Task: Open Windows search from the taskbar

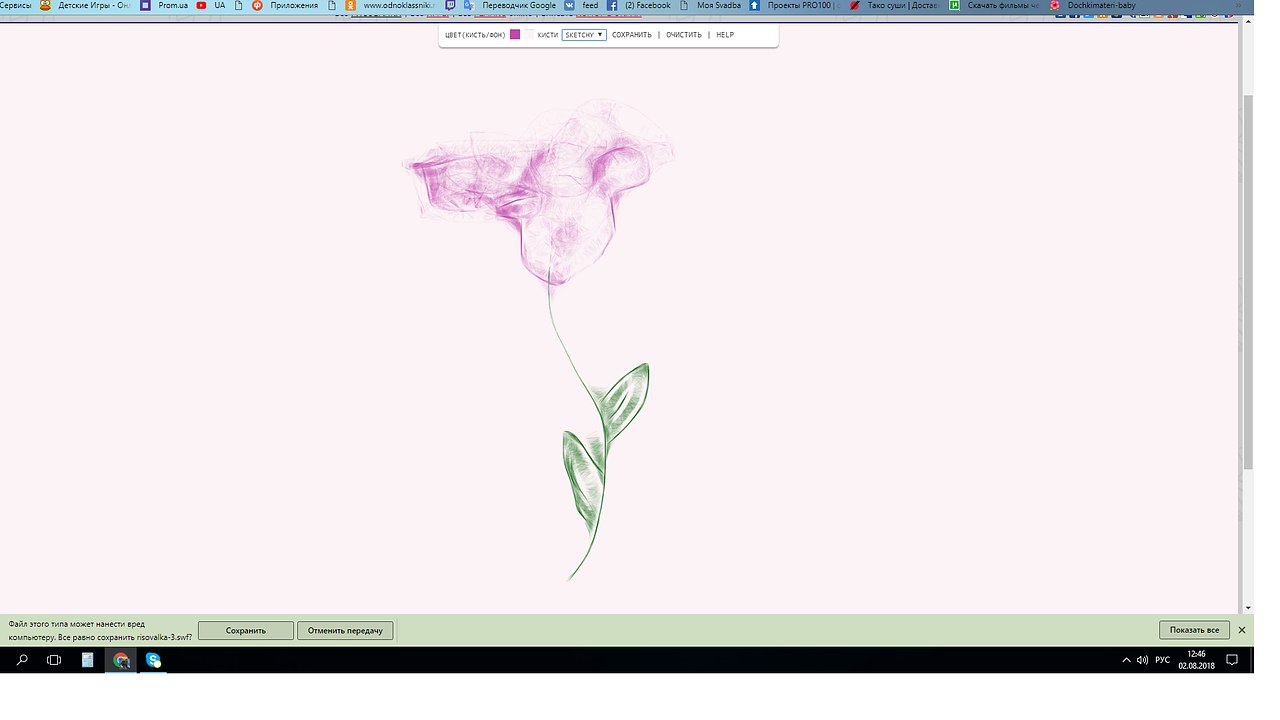Action: (x=22, y=660)
